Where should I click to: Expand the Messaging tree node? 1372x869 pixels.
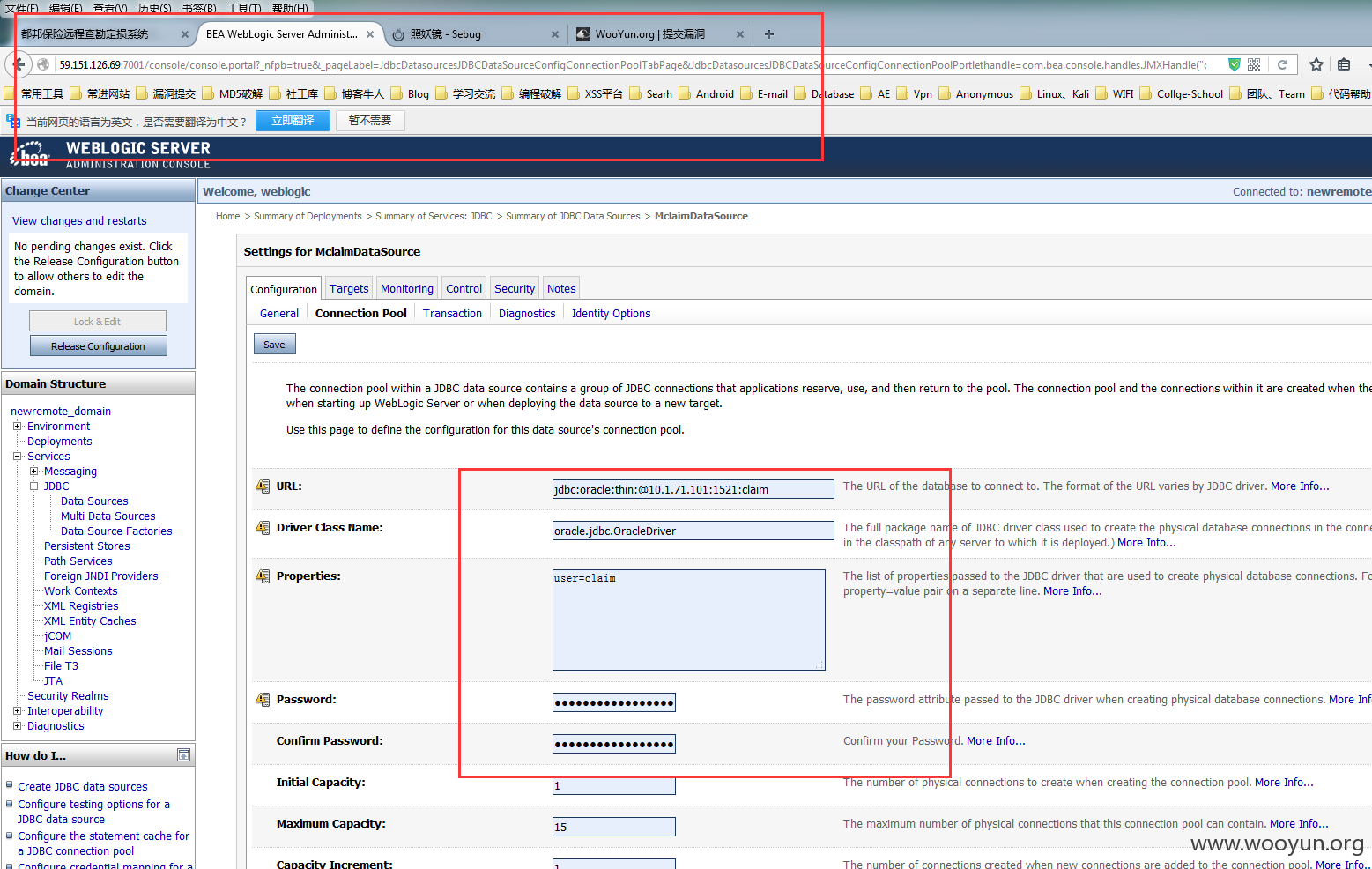point(34,472)
